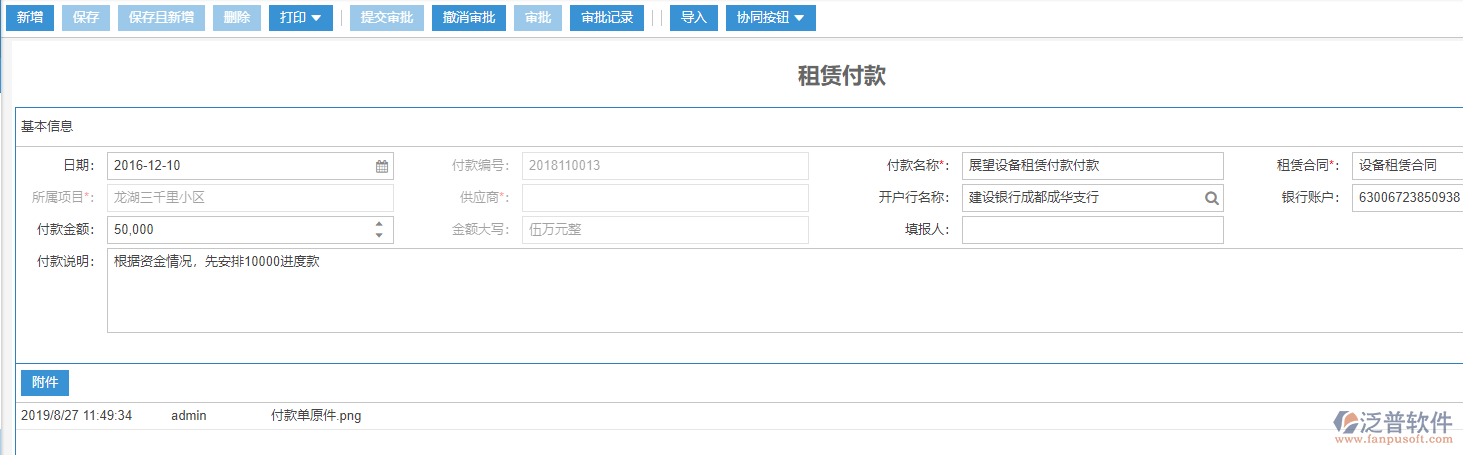Click 撤消审批 button
The height and width of the screenshot is (455, 1463).
pyautogui.click(x=469, y=18)
